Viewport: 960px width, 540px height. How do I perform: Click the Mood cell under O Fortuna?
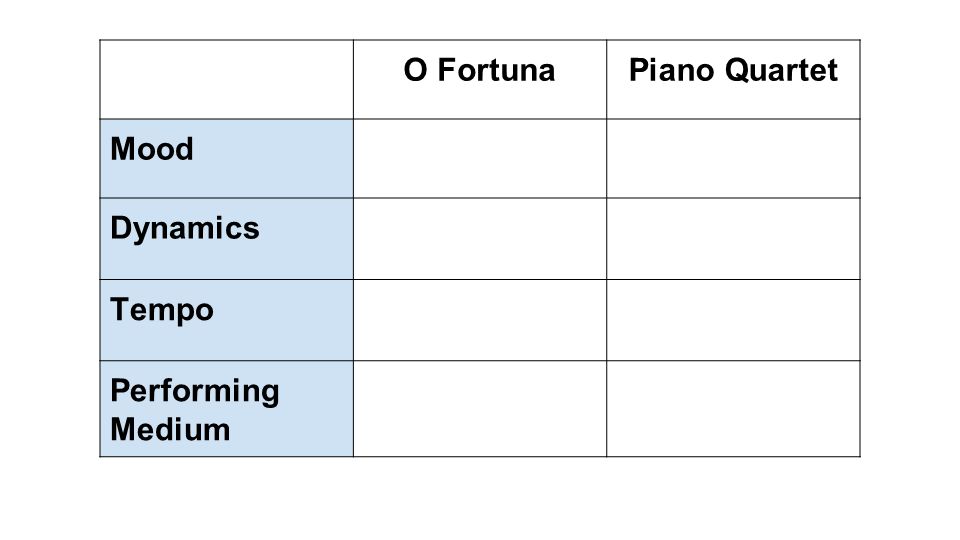coord(479,159)
